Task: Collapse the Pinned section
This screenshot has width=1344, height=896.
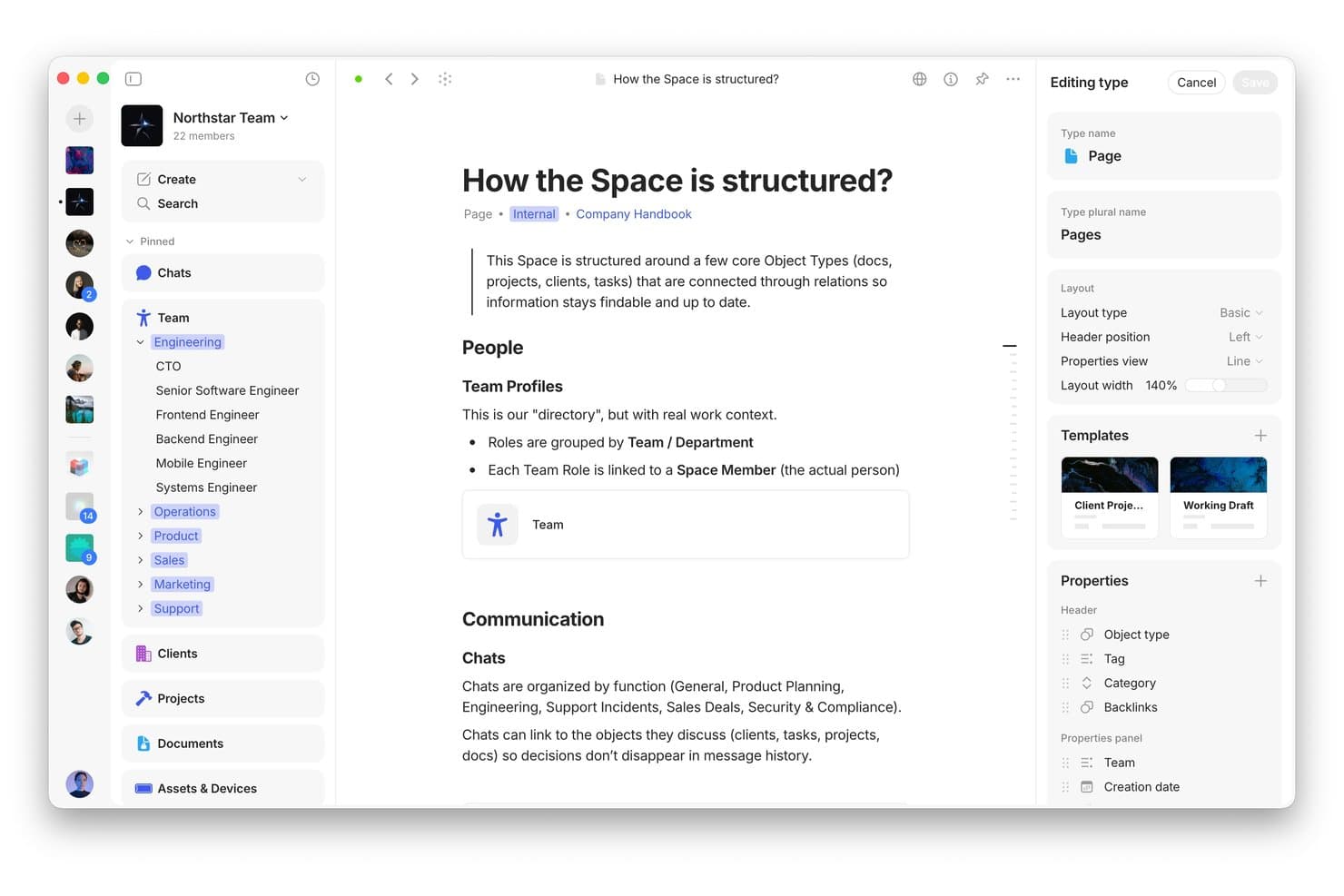Action: 130,241
